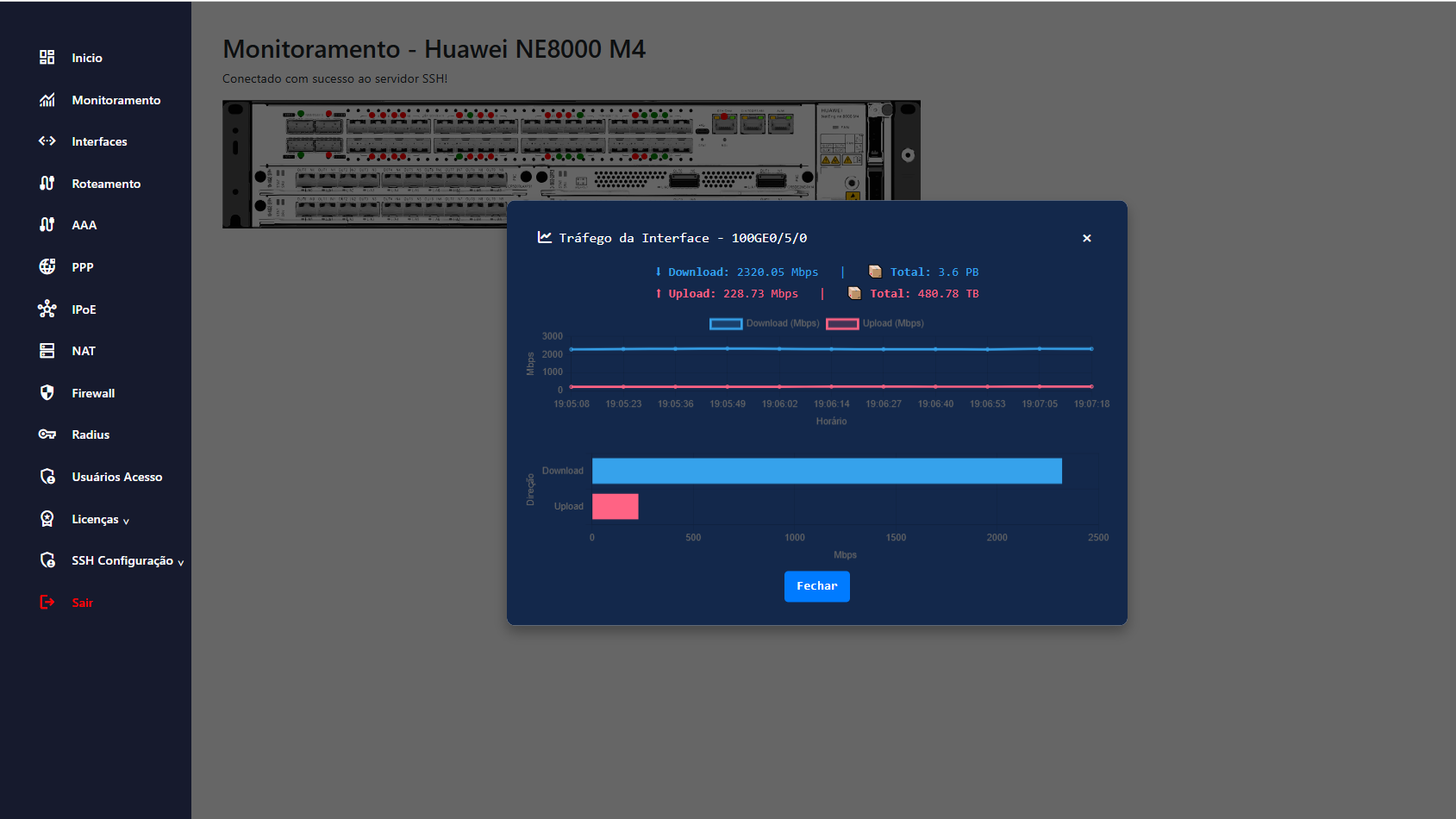Click the Interfaces arrows icon

tap(47, 141)
